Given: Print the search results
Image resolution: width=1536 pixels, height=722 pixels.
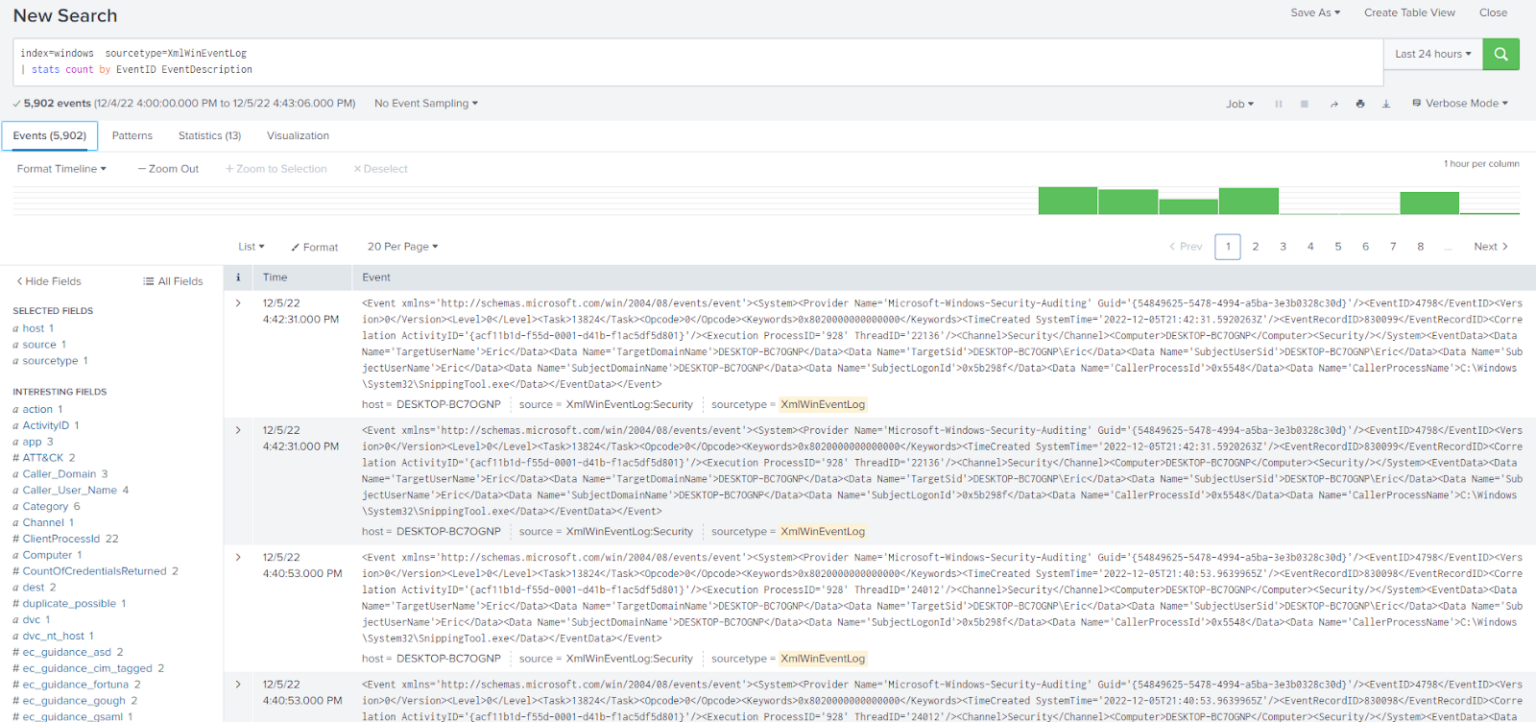Looking at the screenshot, I should pos(1360,103).
